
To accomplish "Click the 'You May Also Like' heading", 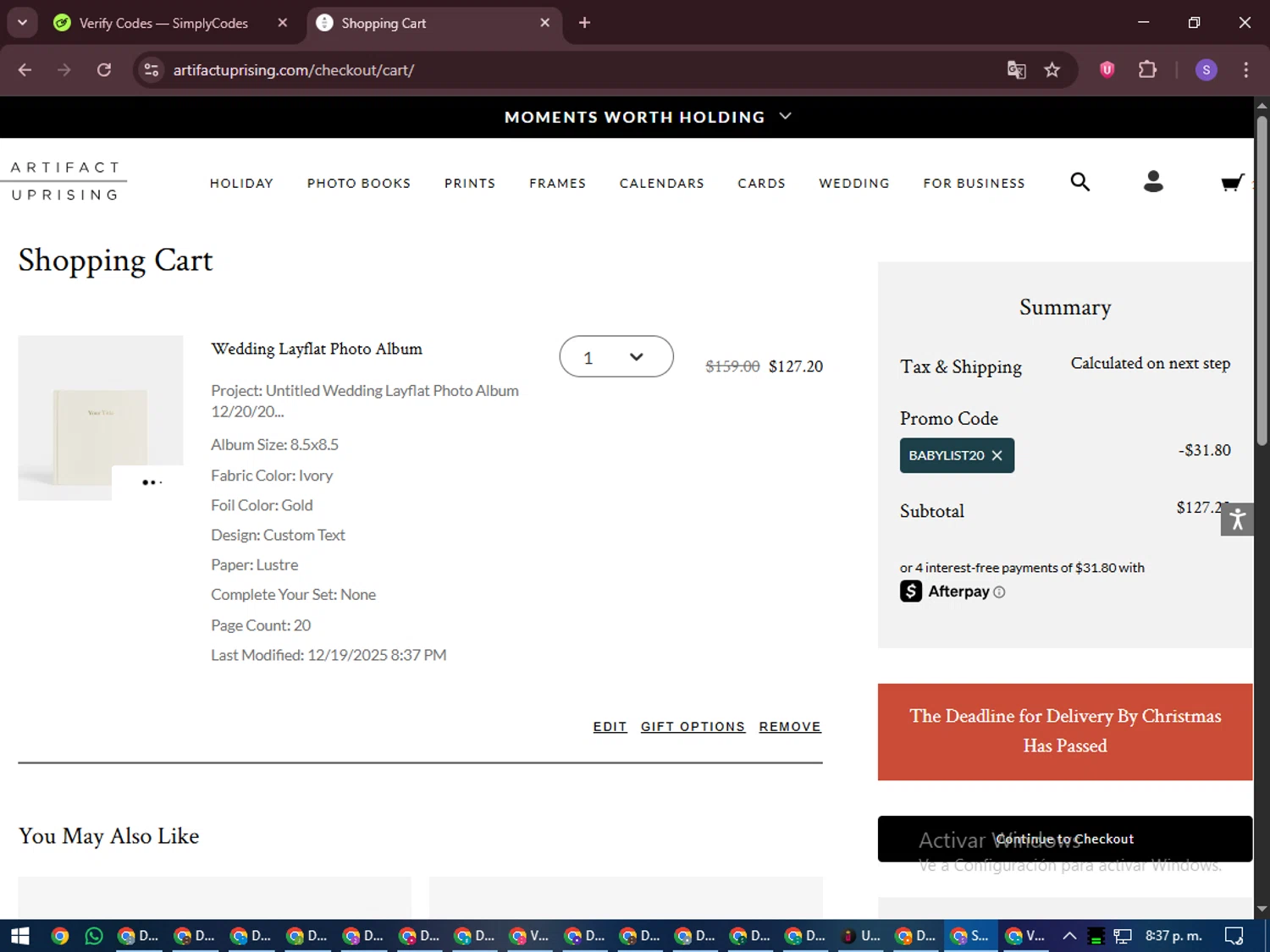I will pyautogui.click(x=109, y=836).
